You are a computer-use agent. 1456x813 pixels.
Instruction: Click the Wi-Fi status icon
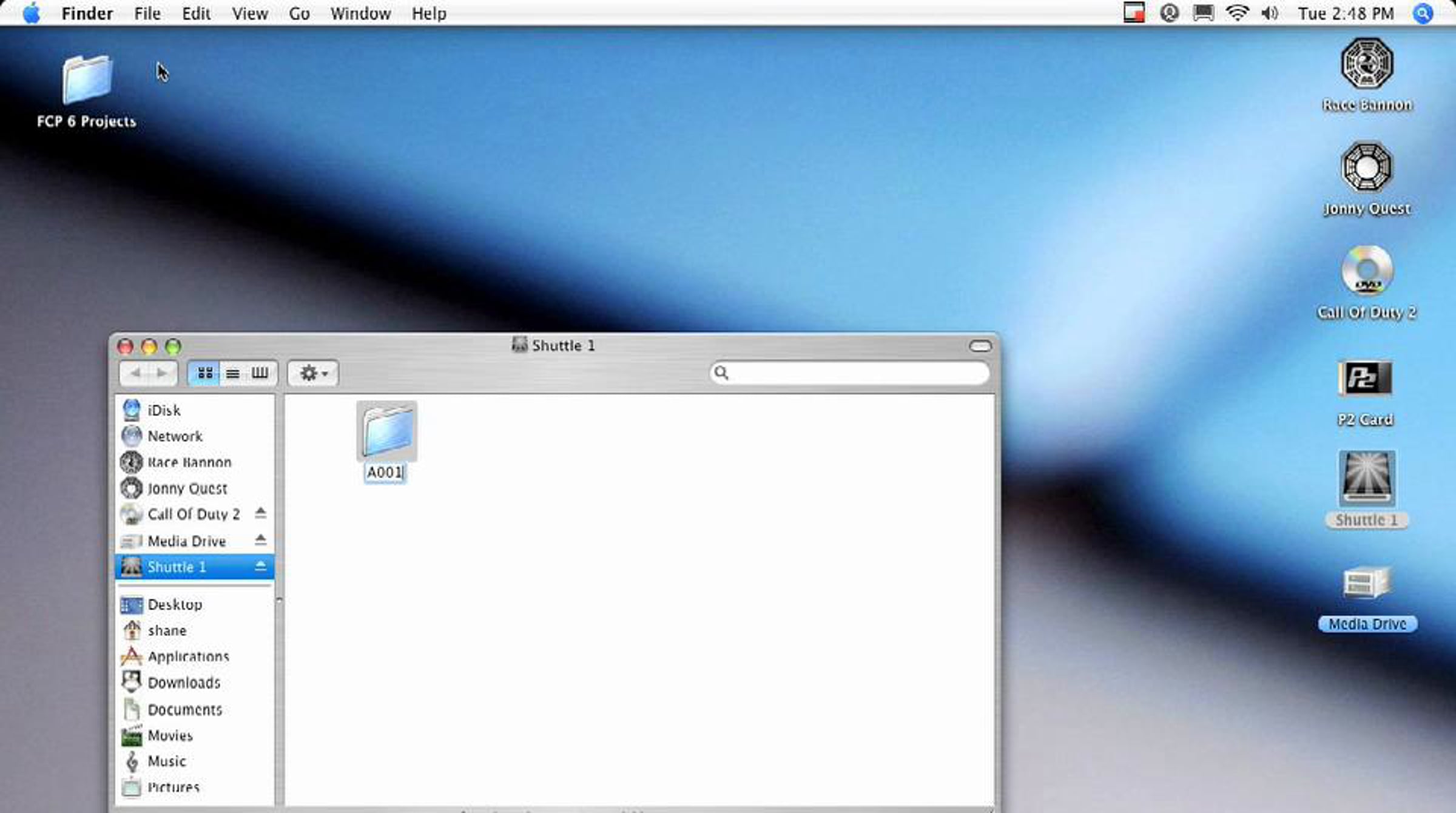point(1236,13)
